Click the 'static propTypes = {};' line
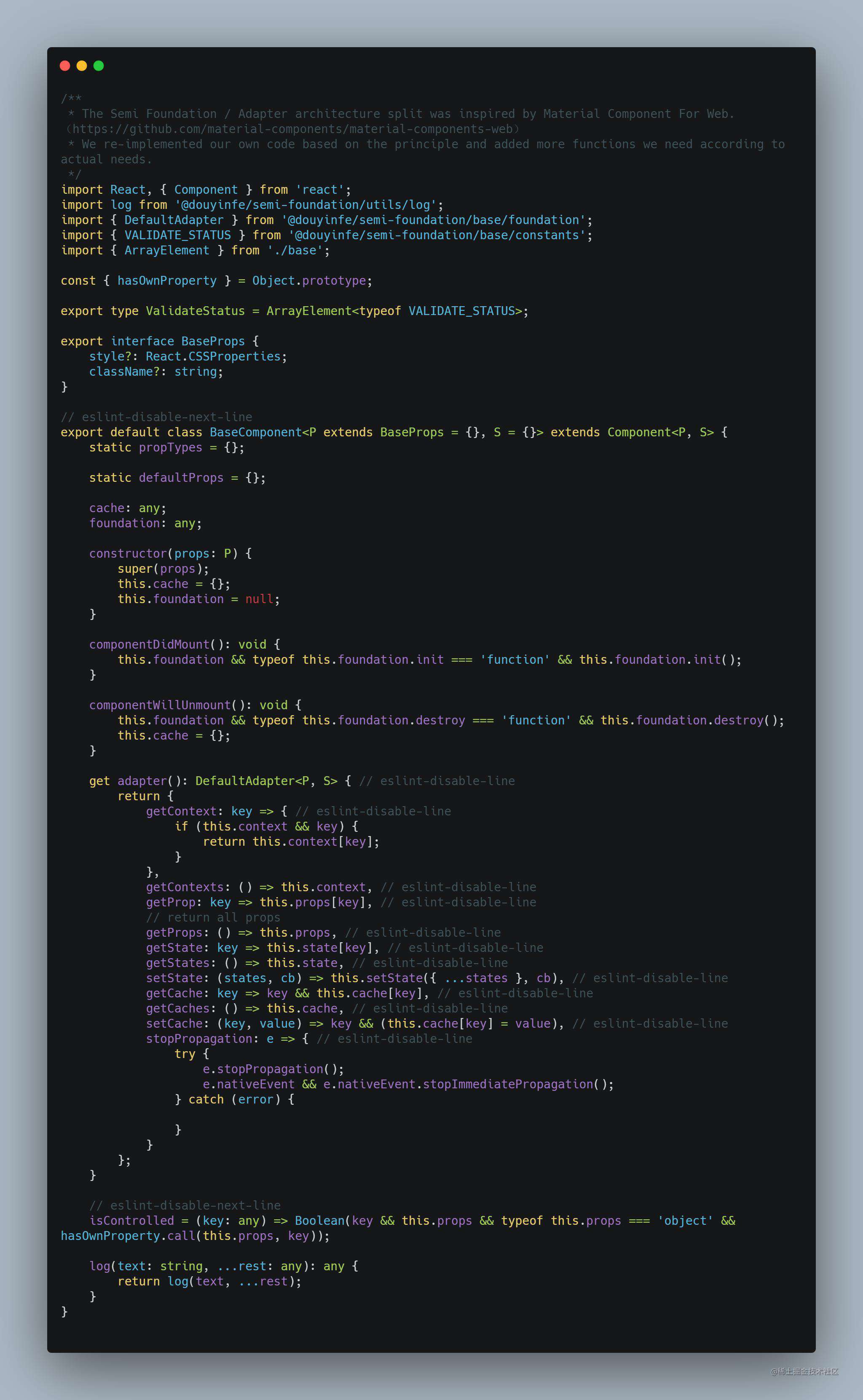 click(167, 447)
